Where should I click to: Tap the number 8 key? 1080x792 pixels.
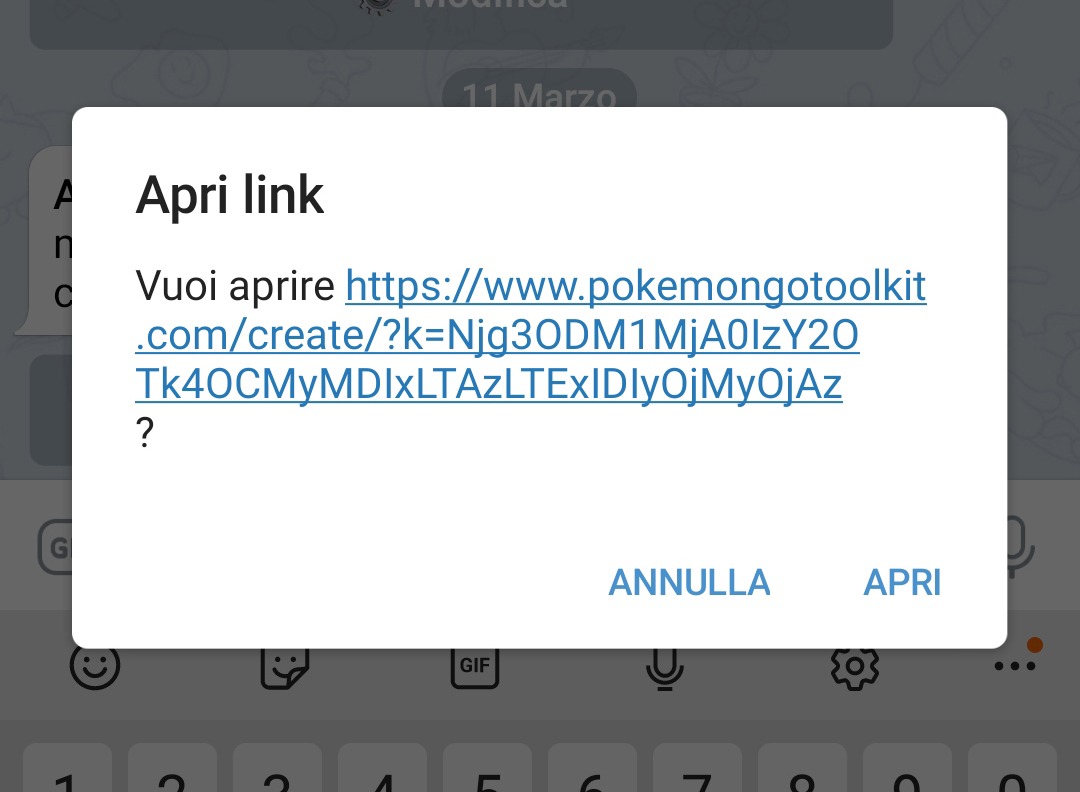(x=802, y=767)
